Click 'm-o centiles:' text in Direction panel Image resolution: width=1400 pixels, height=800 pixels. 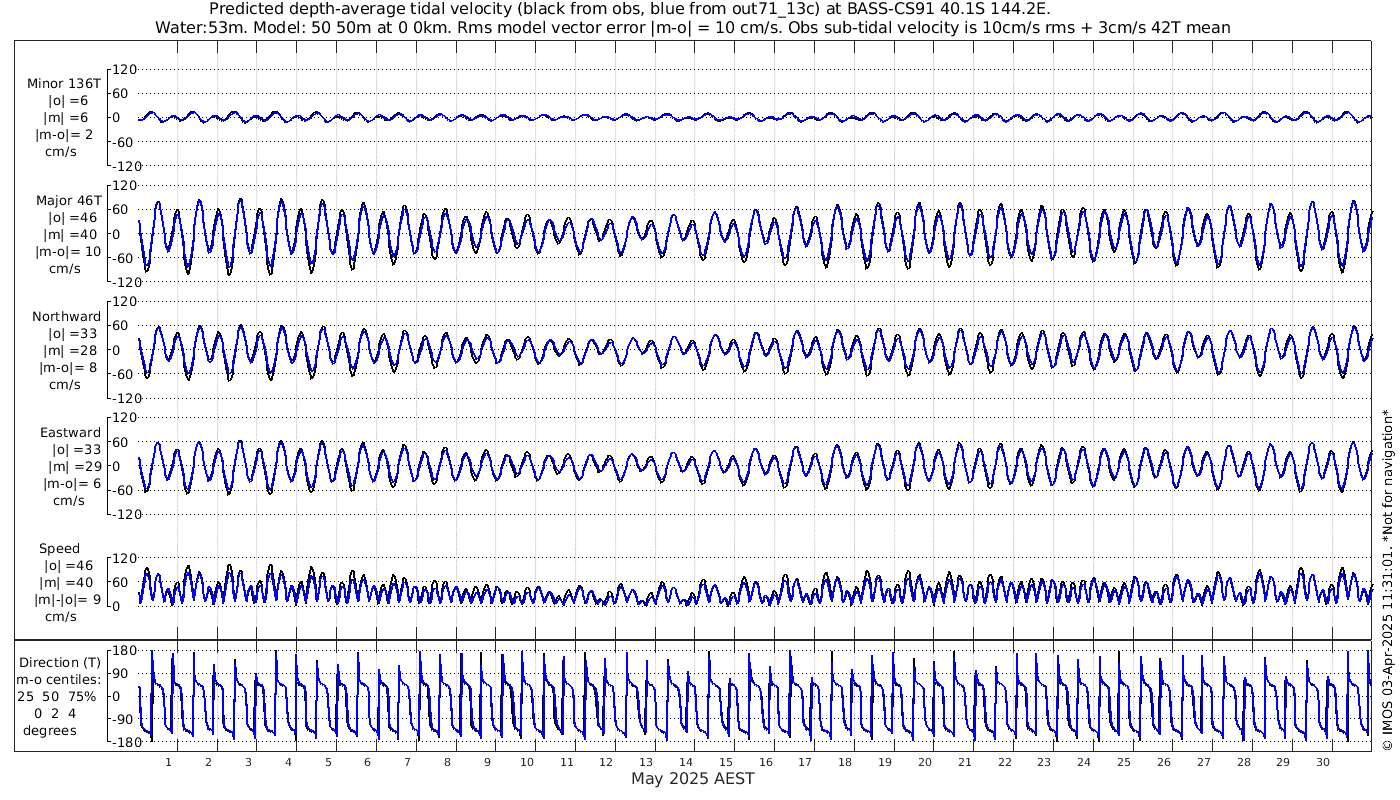click(x=63, y=680)
